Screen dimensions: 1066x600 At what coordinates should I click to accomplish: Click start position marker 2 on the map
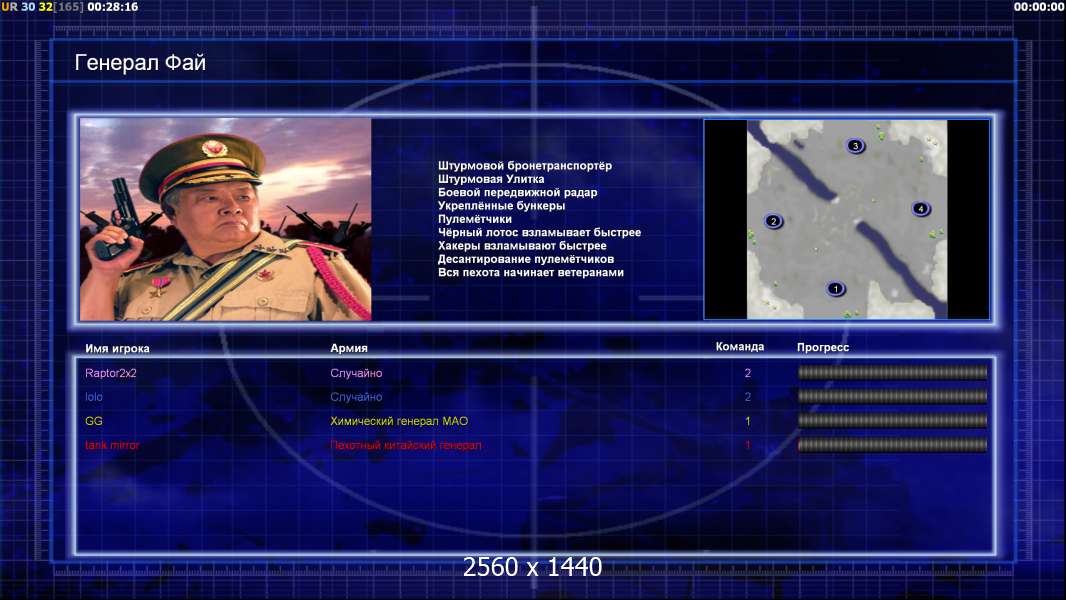[x=772, y=221]
